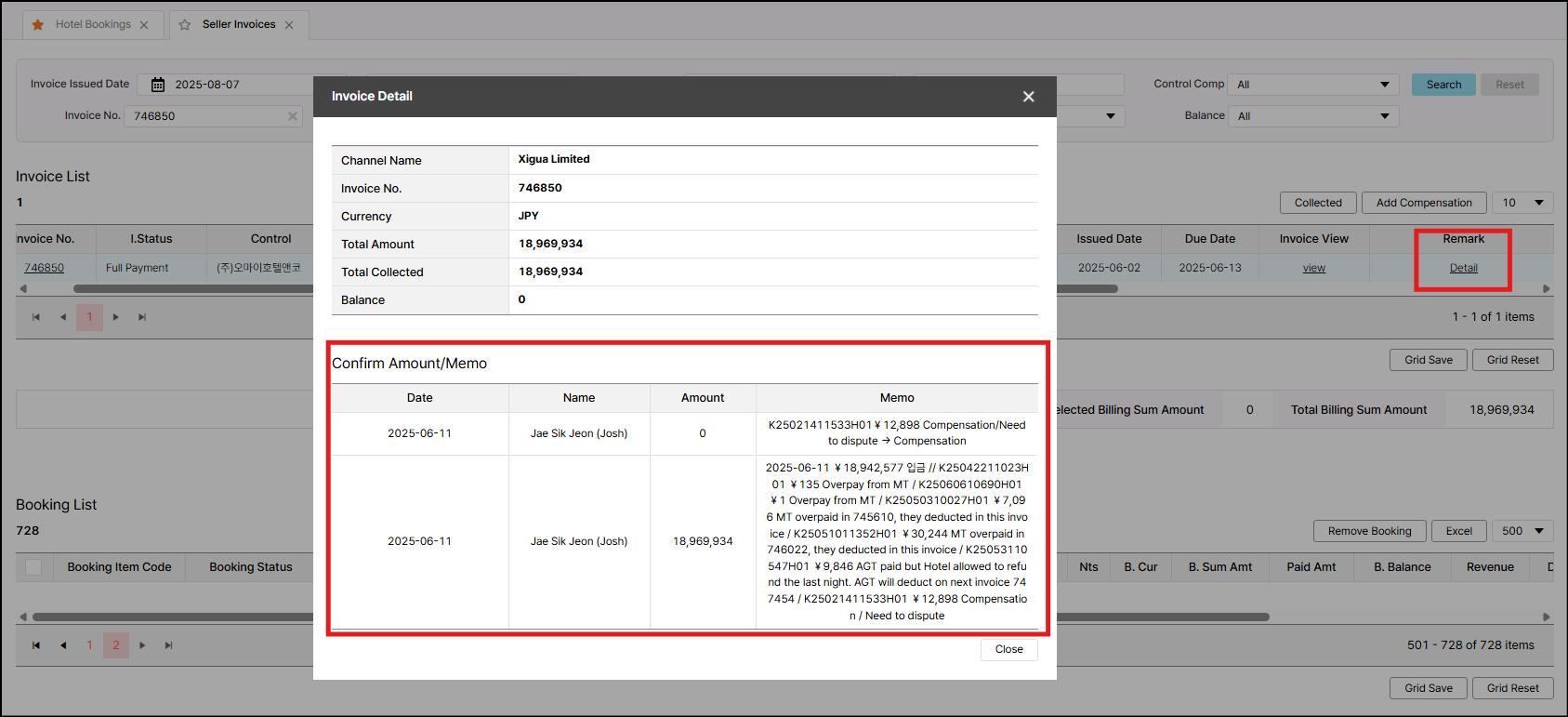Click the Search button

[x=1443, y=85]
